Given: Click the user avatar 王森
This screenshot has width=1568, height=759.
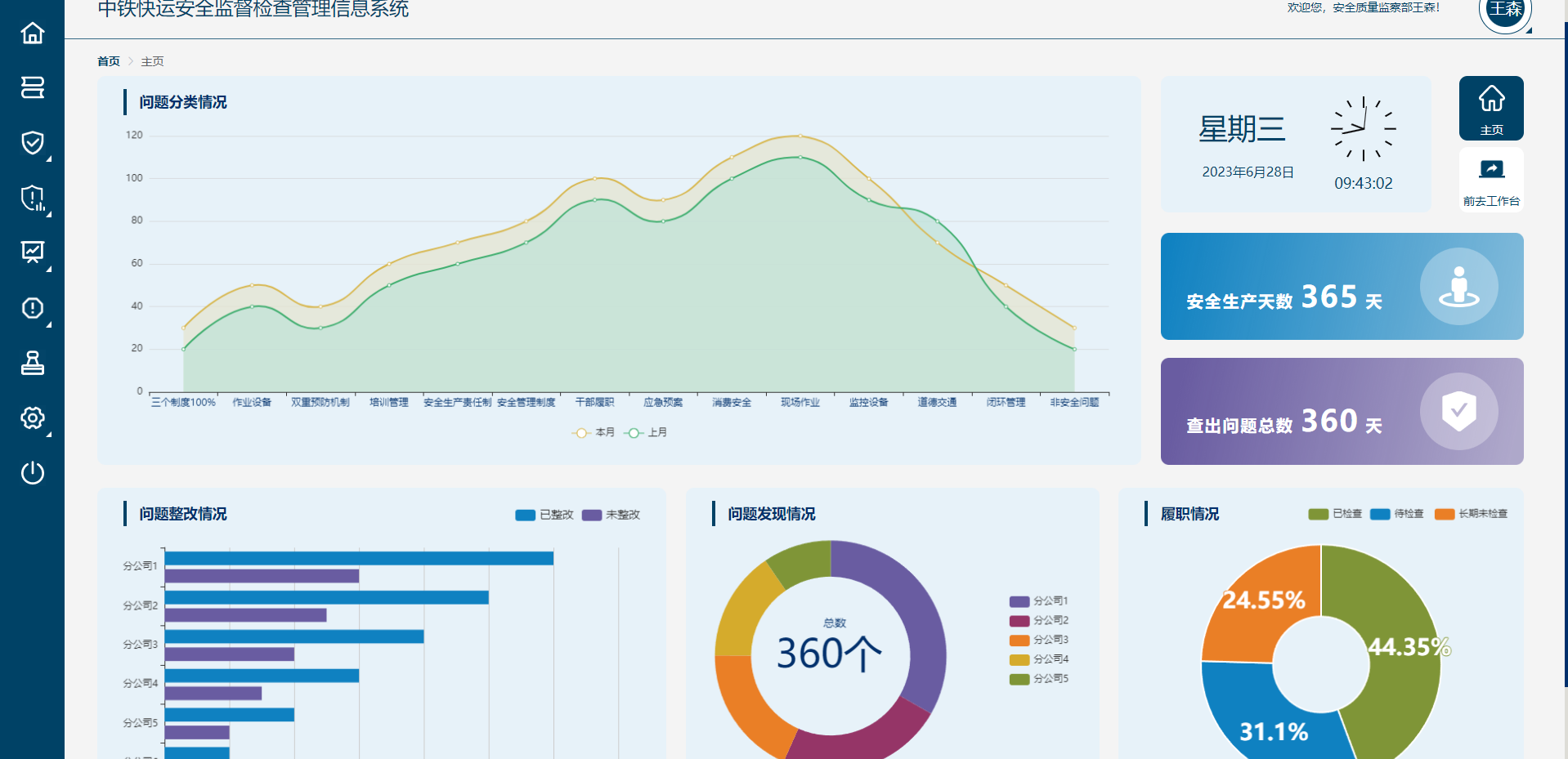Looking at the screenshot, I should pyautogui.click(x=1505, y=10).
